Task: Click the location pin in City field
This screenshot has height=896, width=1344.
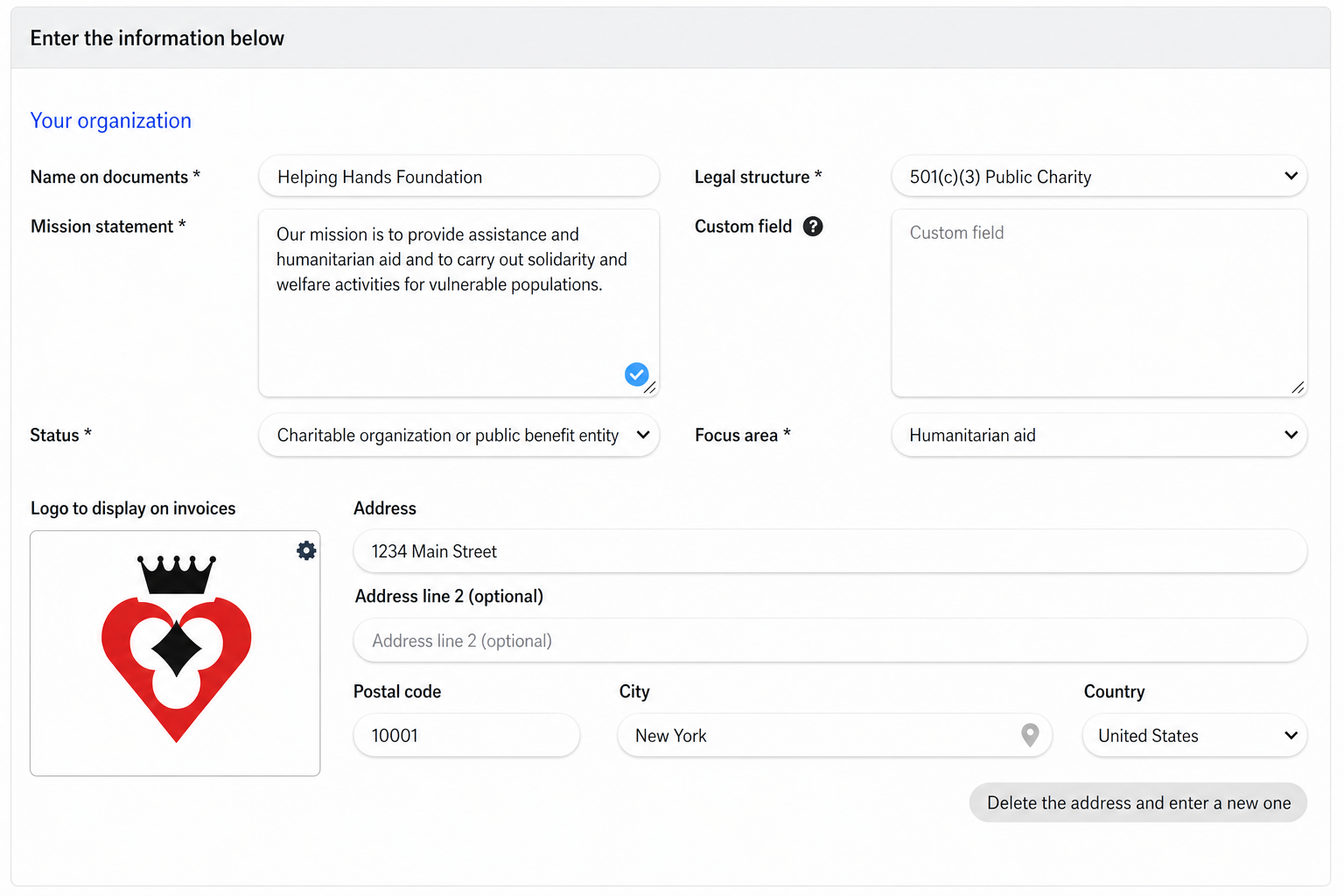Action: click(1030, 735)
